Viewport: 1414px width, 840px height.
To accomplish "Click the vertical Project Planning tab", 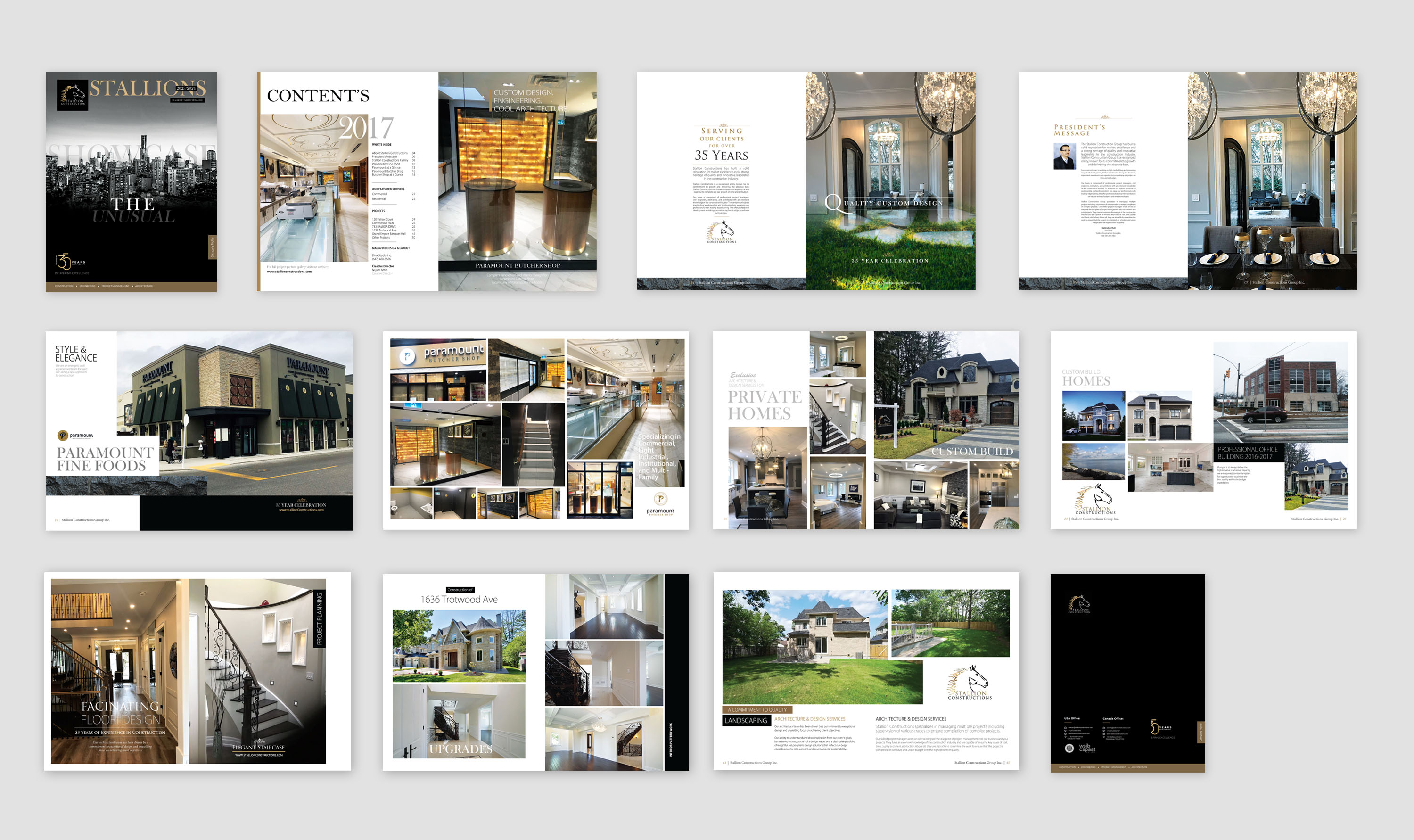I will click(319, 618).
